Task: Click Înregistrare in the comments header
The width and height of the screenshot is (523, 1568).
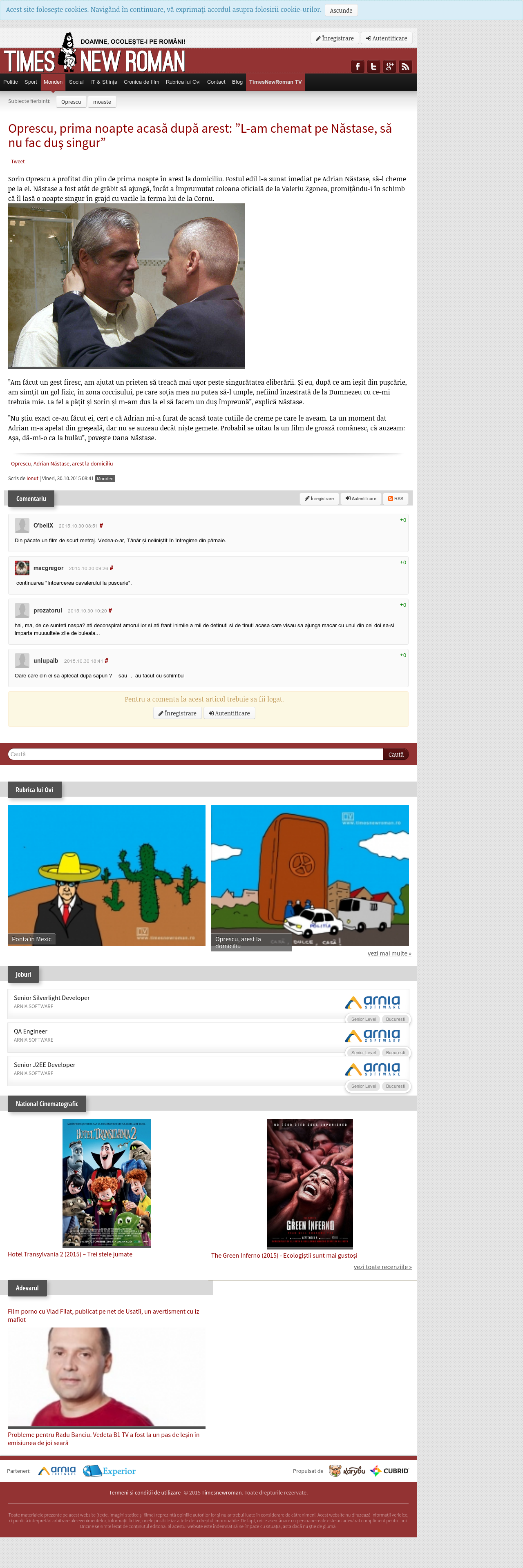Action: point(319,499)
